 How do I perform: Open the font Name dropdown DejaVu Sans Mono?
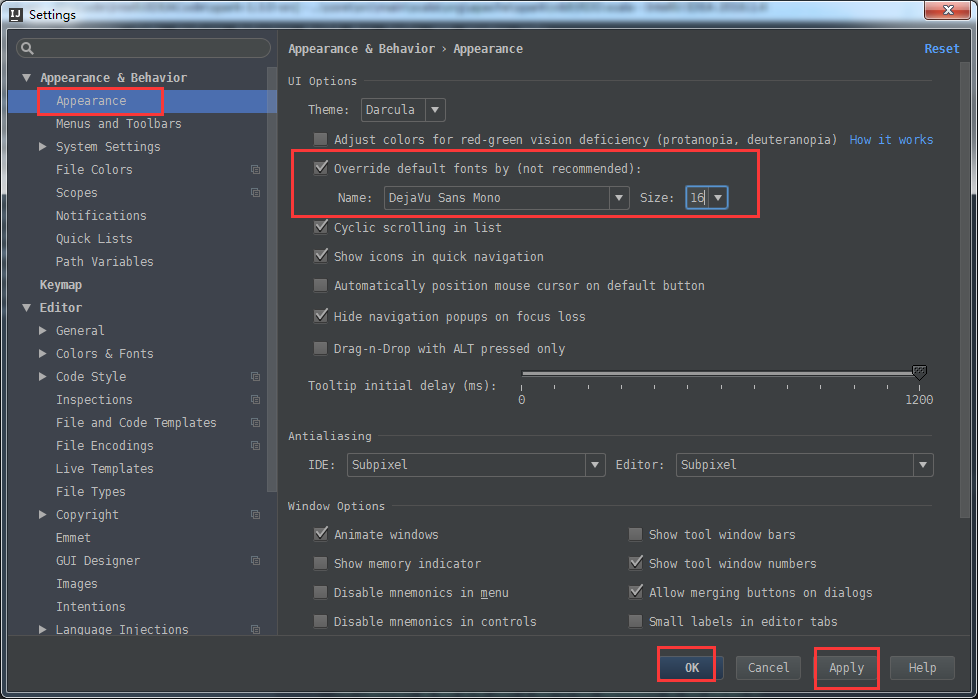click(506, 198)
